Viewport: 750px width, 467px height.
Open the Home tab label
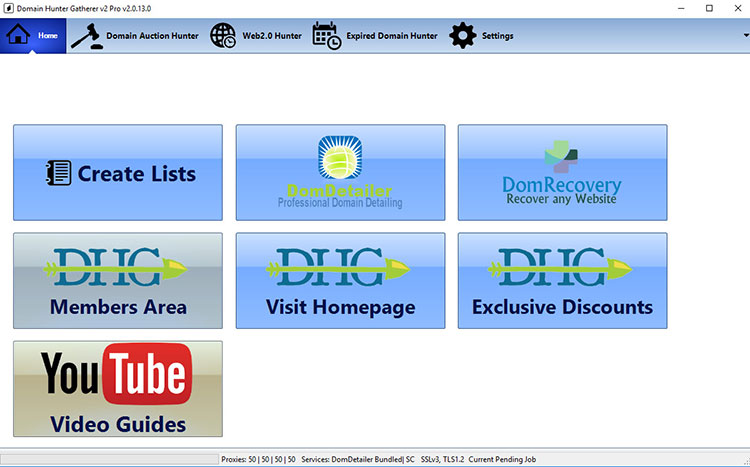pyautogui.click(x=48, y=35)
